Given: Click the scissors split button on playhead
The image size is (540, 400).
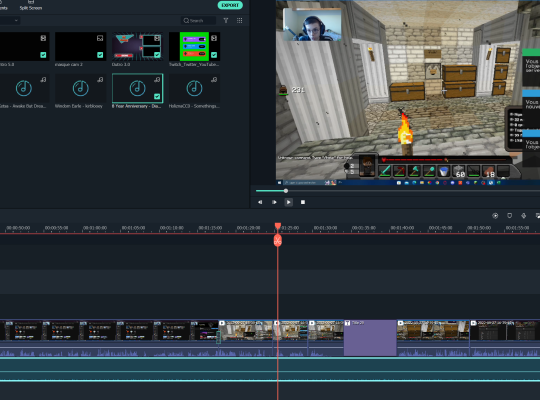Looking at the screenshot, I should (278, 240).
